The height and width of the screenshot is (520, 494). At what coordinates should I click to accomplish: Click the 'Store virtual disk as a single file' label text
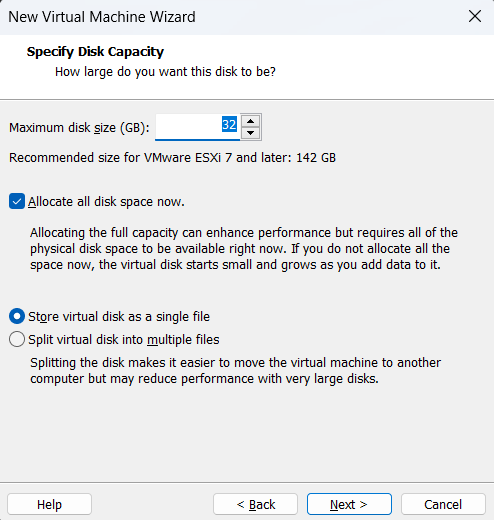[x=119, y=317]
